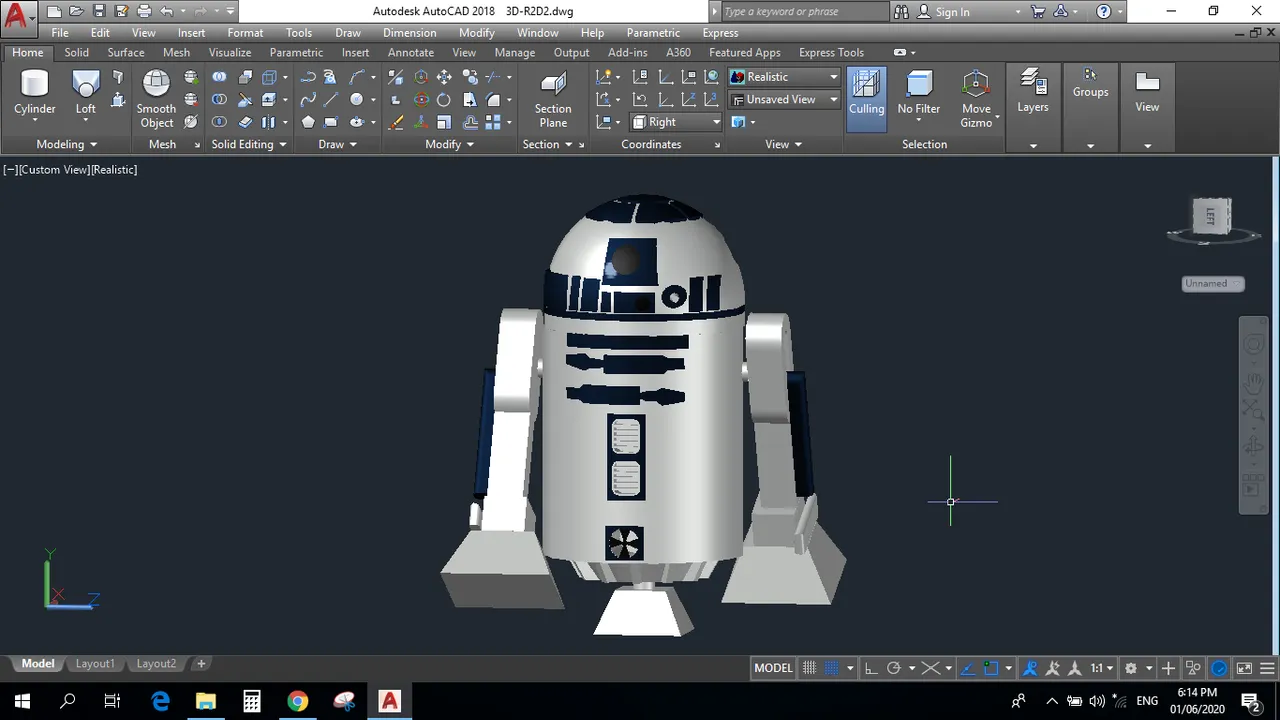The image size is (1280, 720).
Task: Expand the Draw panel
Action: (337, 144)
